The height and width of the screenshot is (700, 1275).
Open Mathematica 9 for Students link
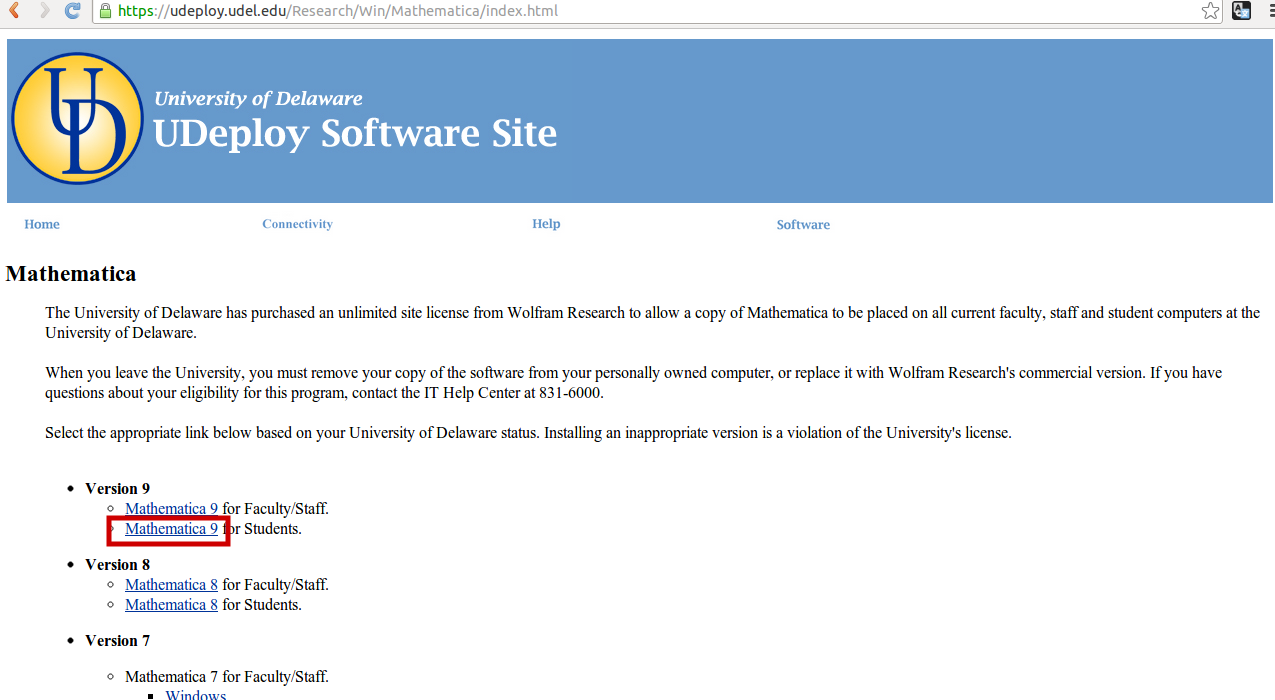click(x=171, y=529)
